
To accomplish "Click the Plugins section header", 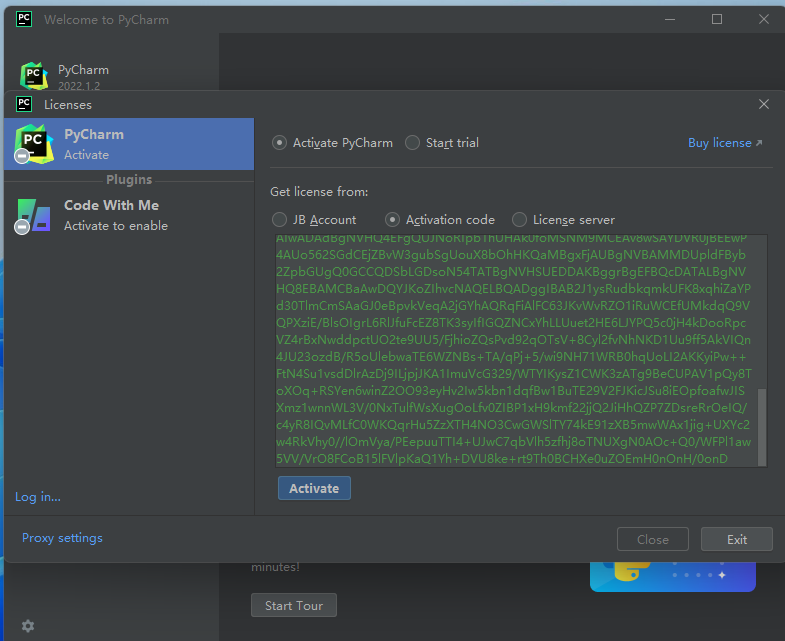I will tap(129, 179).
